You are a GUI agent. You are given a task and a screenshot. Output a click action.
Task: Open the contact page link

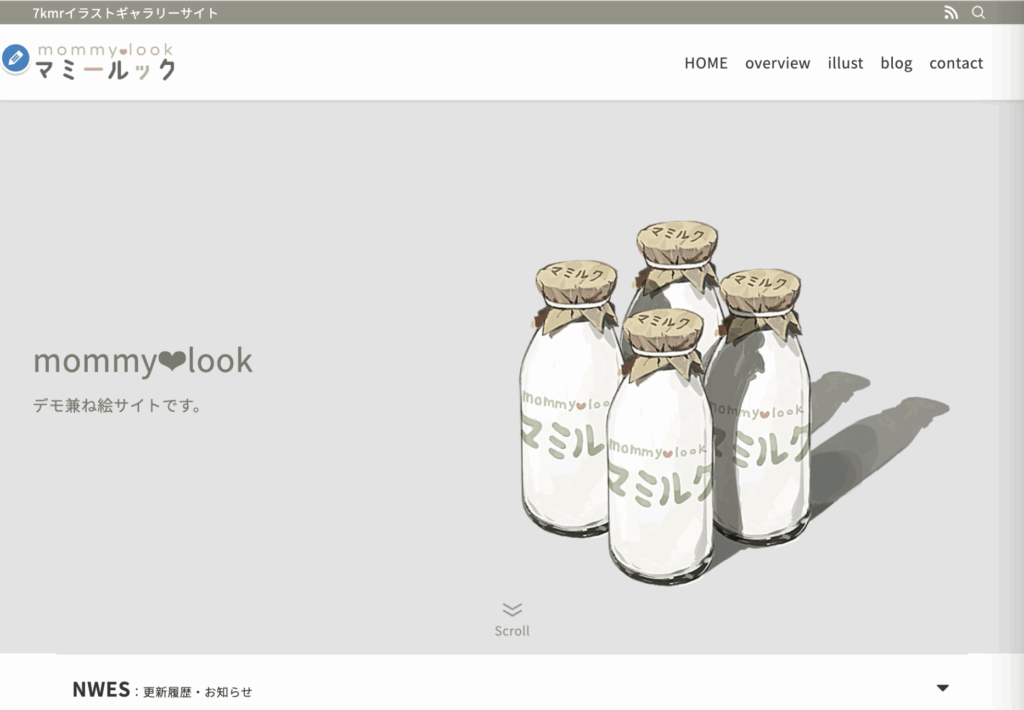[956, 63]
